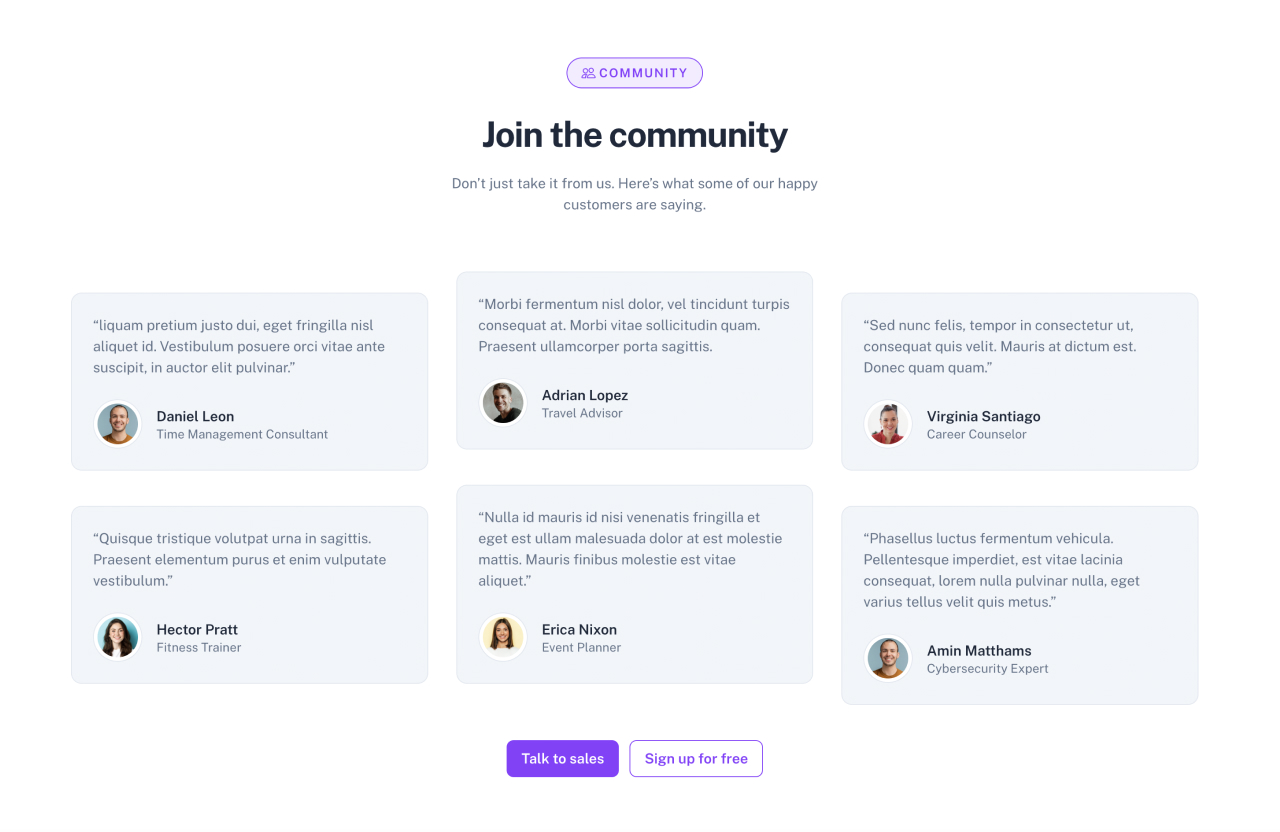Click the Join the community heading
This screenshot has height=832, width=1280.
point(635,135)
